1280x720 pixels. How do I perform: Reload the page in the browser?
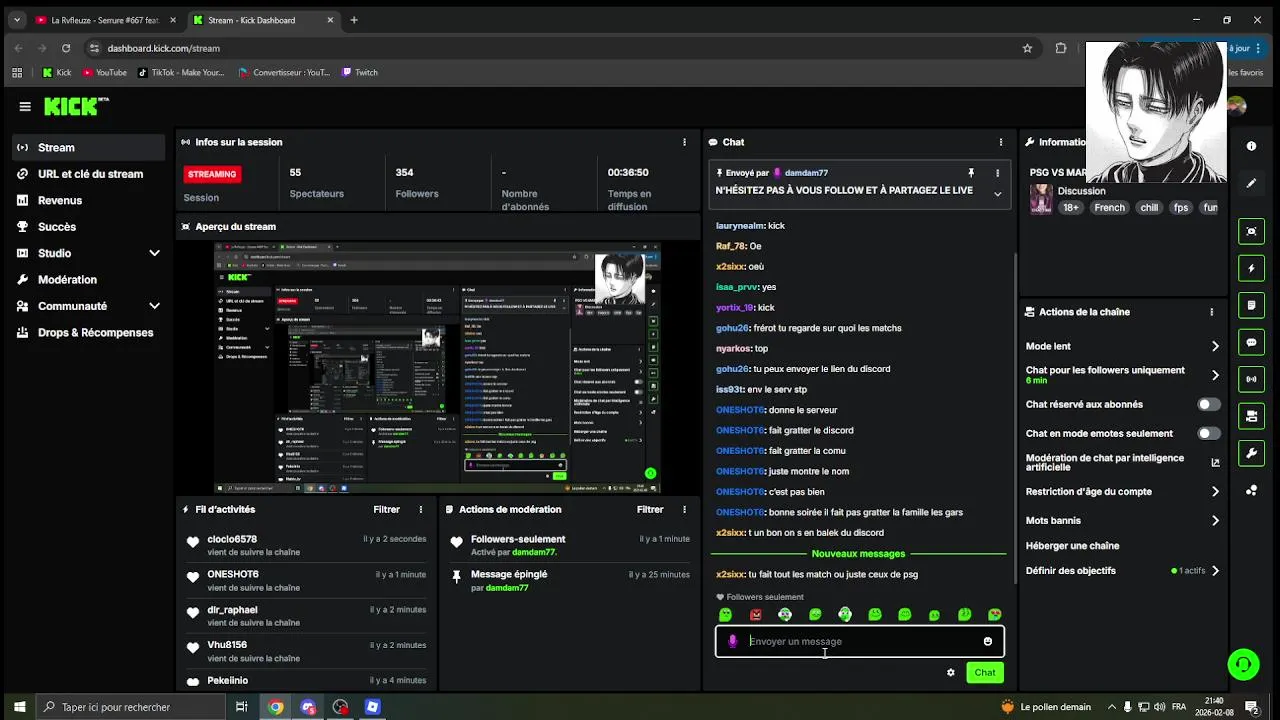pos(66,48)
